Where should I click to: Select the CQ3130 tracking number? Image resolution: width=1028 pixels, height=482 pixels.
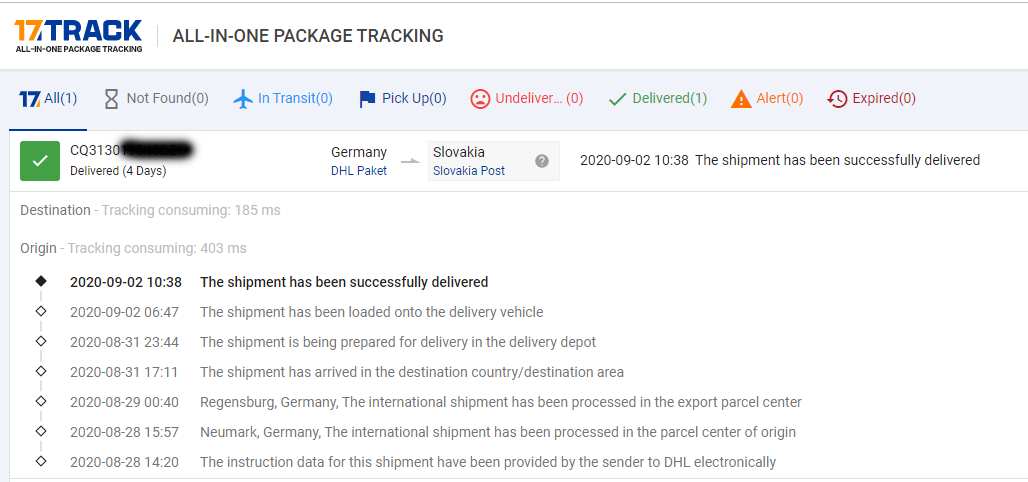[x=130, y=151]
